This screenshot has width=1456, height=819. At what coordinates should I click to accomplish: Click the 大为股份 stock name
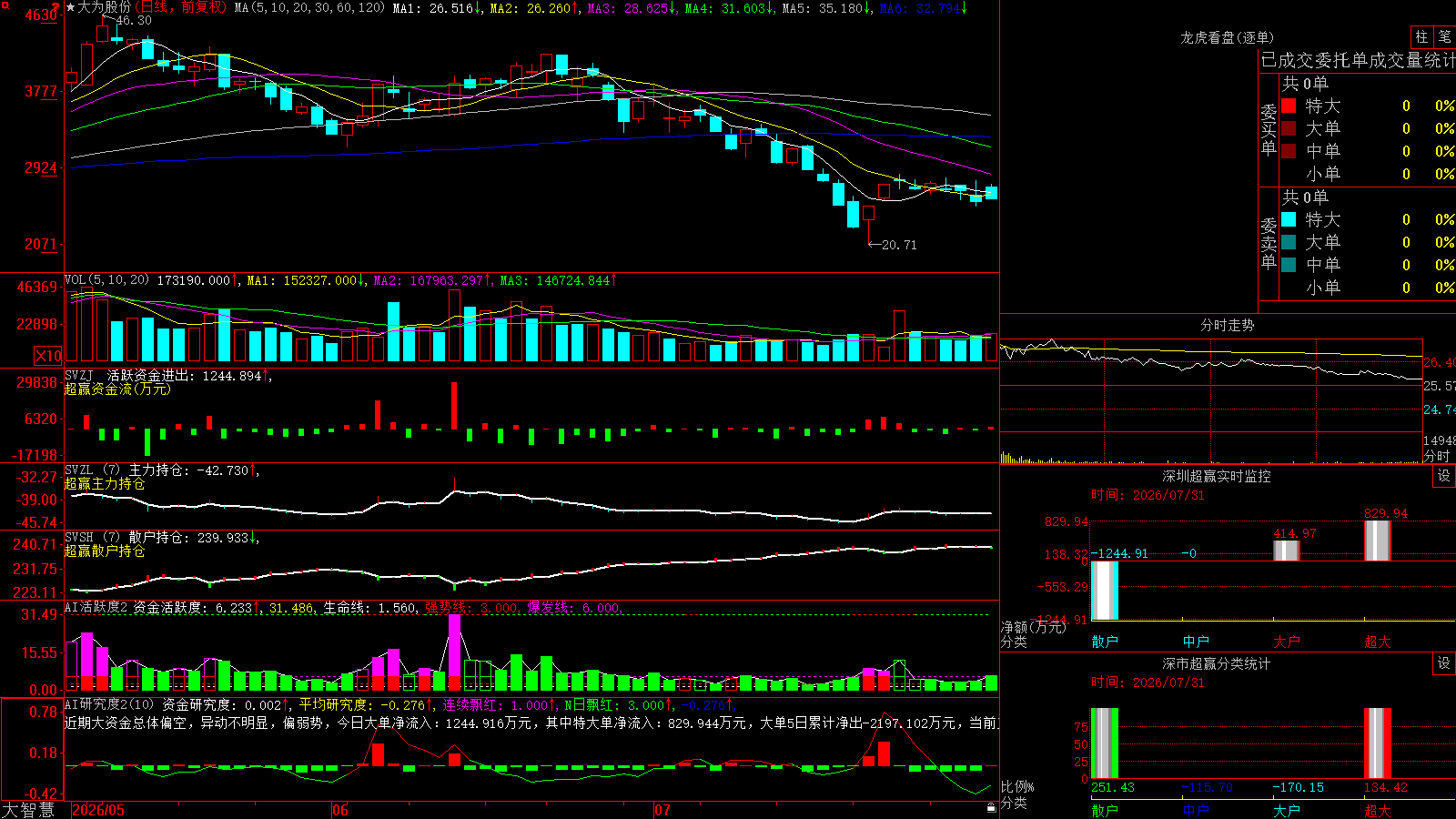pyautogui.click(x=105, y=7)
